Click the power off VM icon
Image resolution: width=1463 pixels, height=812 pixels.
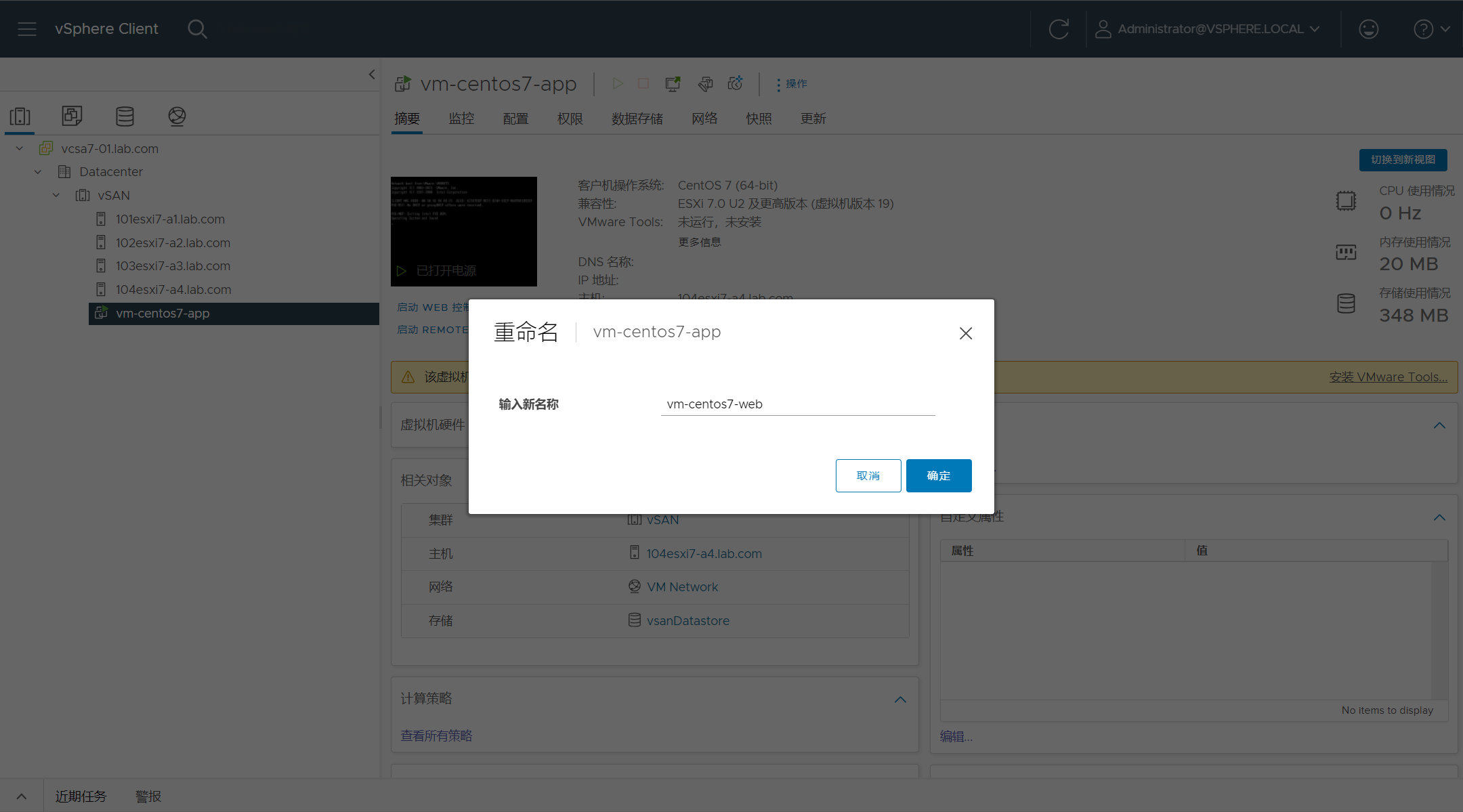pyautogui.click(x=643, y=83)
